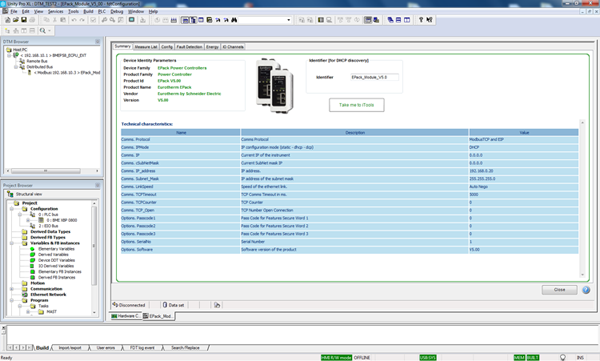The height and width of the screenshot is (361, 600).
Task: Select the MAST task tree item
Action: [x=52, y=312]
